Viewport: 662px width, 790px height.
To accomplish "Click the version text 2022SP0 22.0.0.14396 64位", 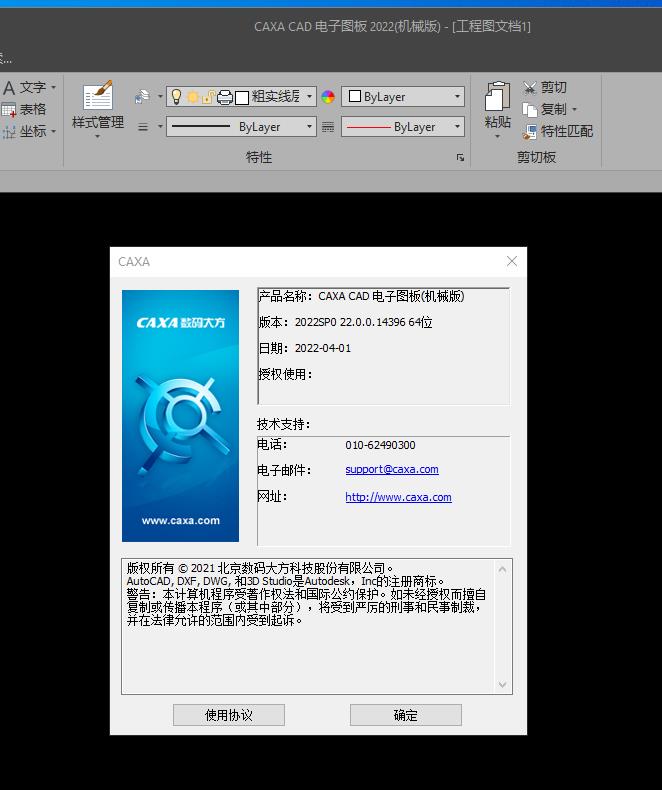I will 364,322.
